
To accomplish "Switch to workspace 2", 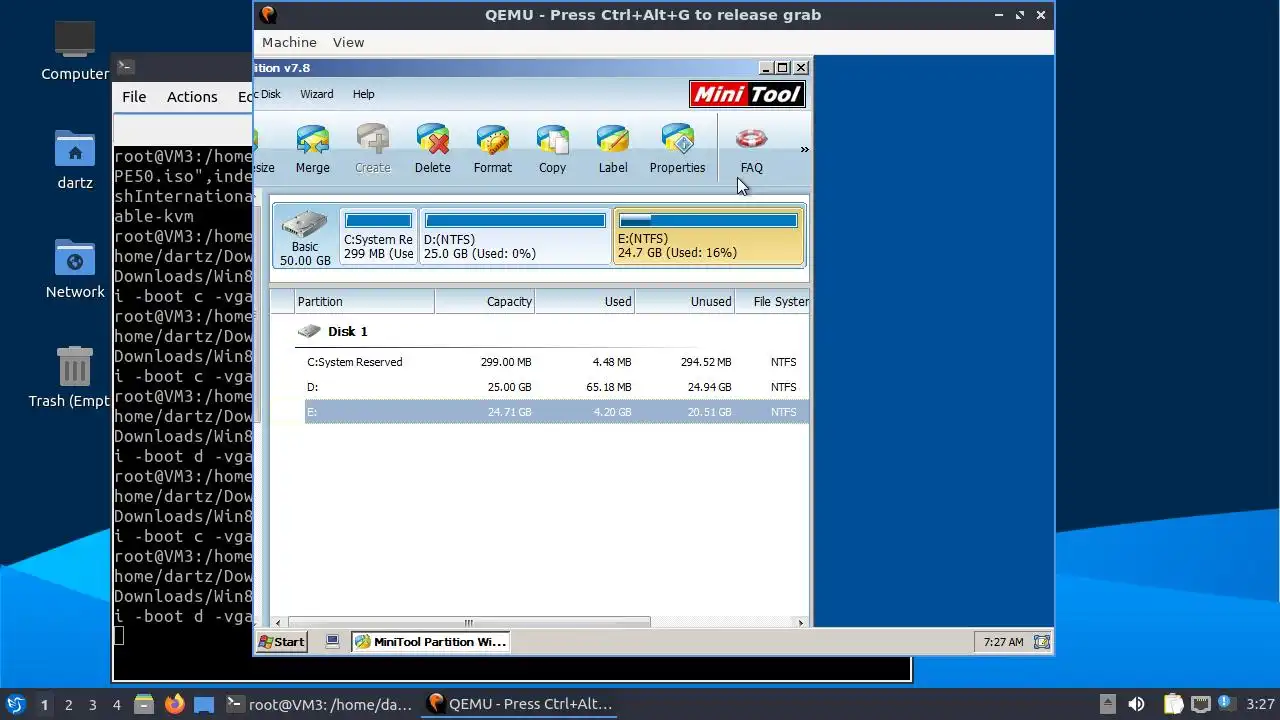I will click(68, 705).
